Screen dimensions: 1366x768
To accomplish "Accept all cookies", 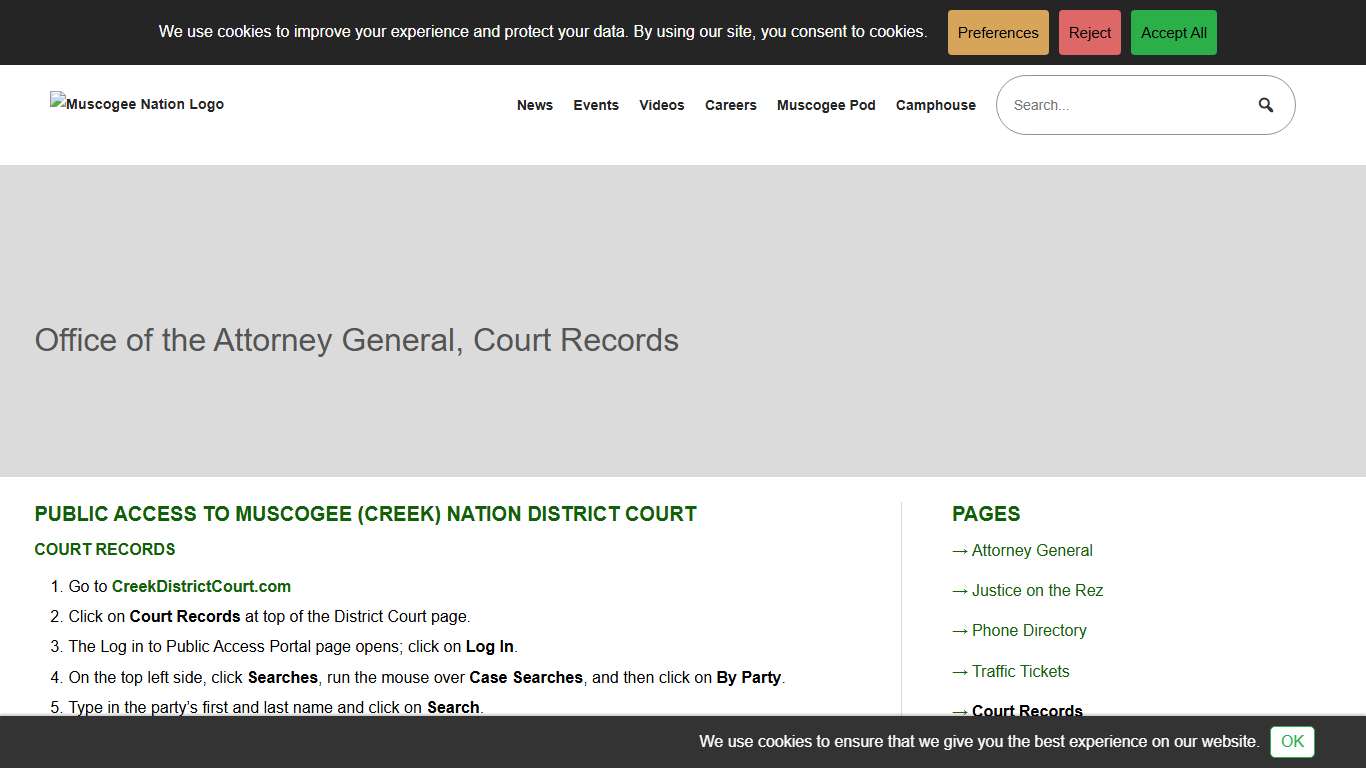I will point(1173,32).
